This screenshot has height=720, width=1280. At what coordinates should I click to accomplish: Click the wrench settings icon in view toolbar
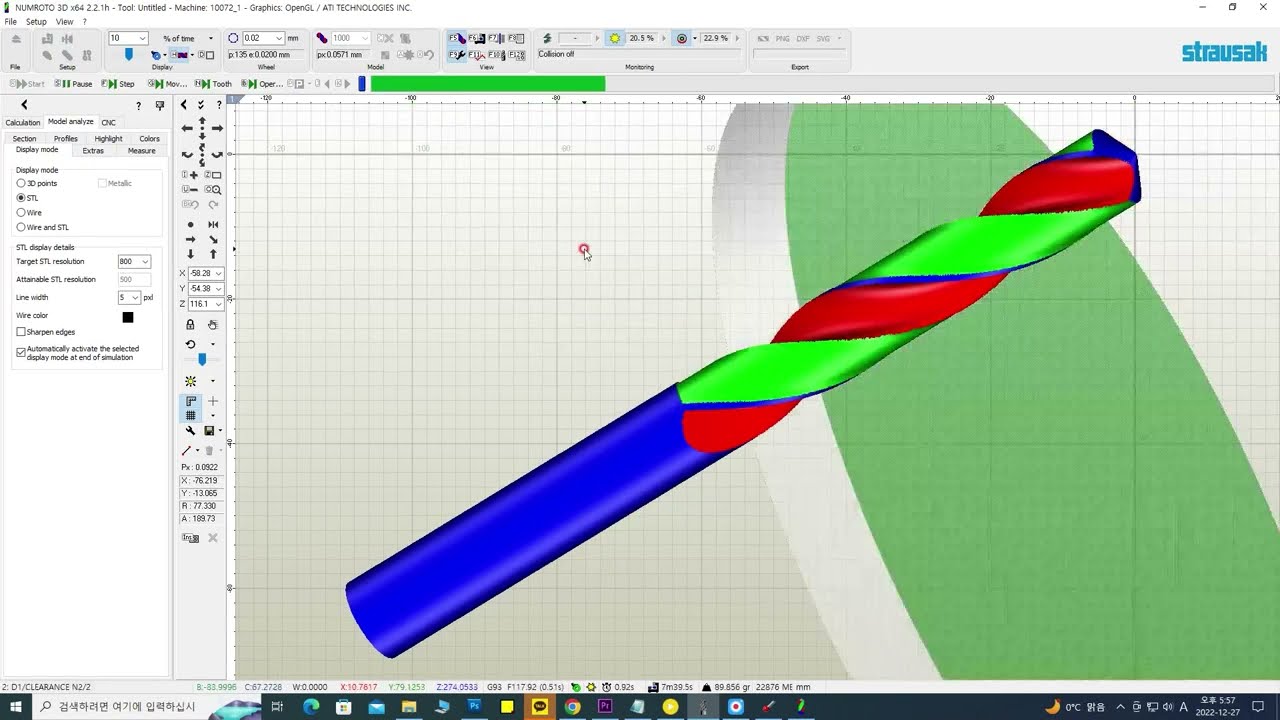[190, 431]
